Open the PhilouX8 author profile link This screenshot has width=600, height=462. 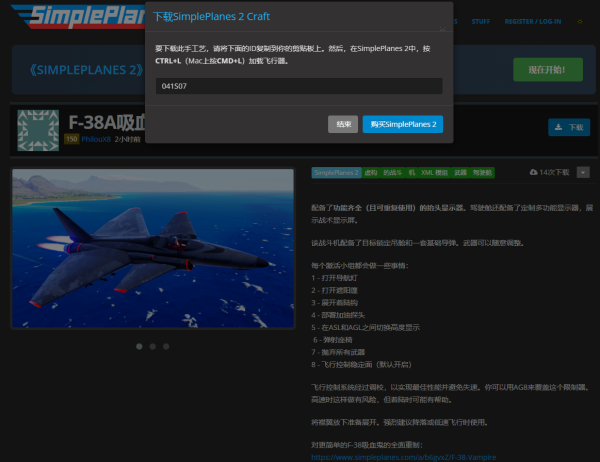coord(96,139)
